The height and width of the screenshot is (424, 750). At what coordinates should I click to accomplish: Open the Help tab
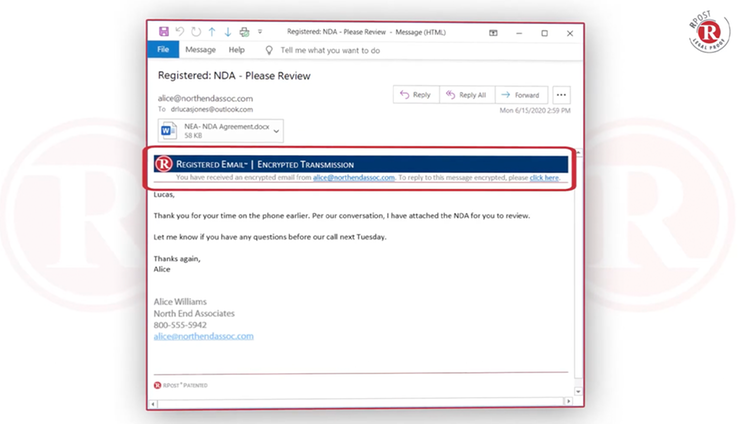tap(236, 50)
